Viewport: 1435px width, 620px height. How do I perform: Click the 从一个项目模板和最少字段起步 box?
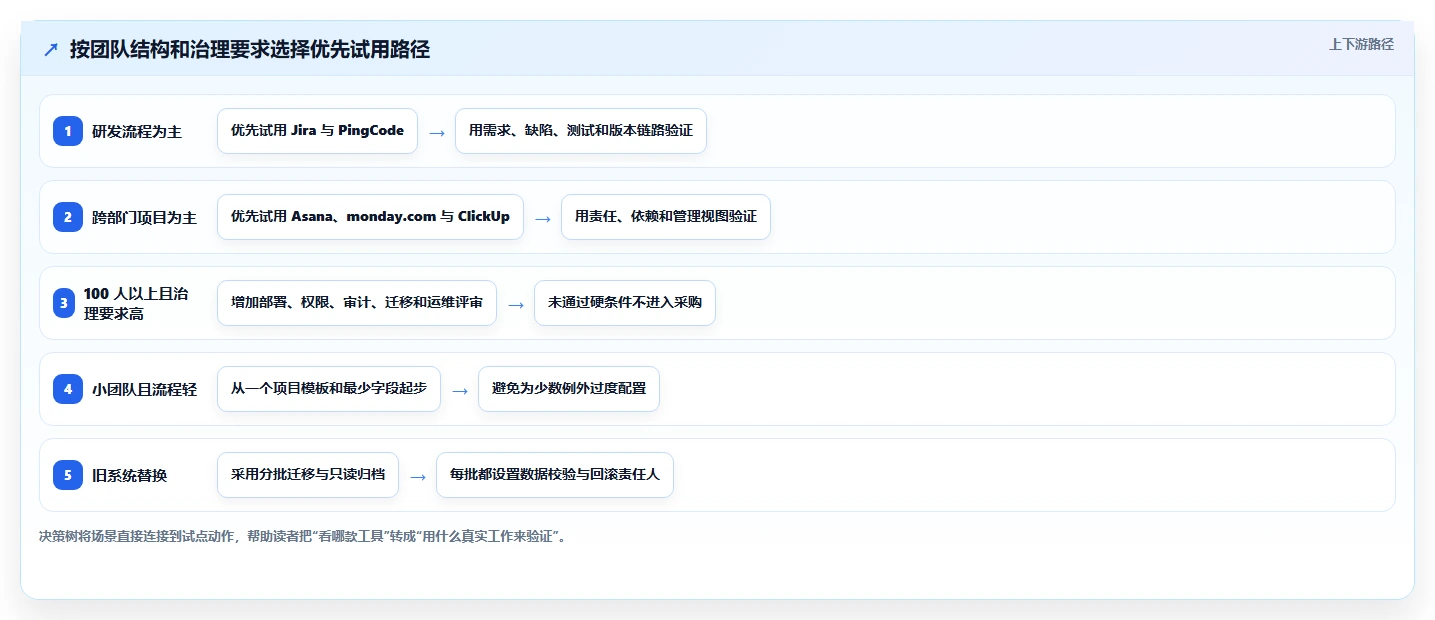[x=329, y=389]
